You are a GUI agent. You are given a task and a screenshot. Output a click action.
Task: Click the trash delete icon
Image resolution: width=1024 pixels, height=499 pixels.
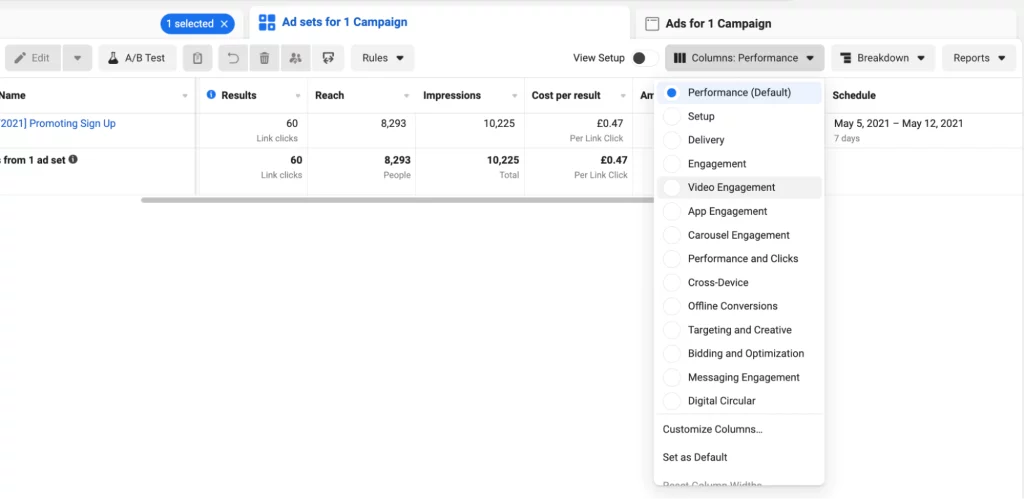point(264,58)
